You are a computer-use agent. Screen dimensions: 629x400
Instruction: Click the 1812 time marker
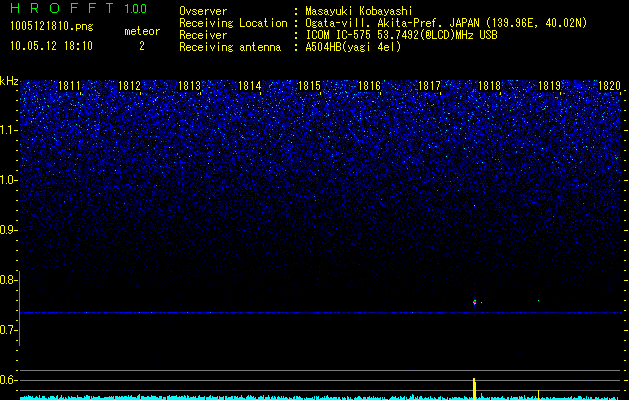pyautogui.click(x=129, y=86)
